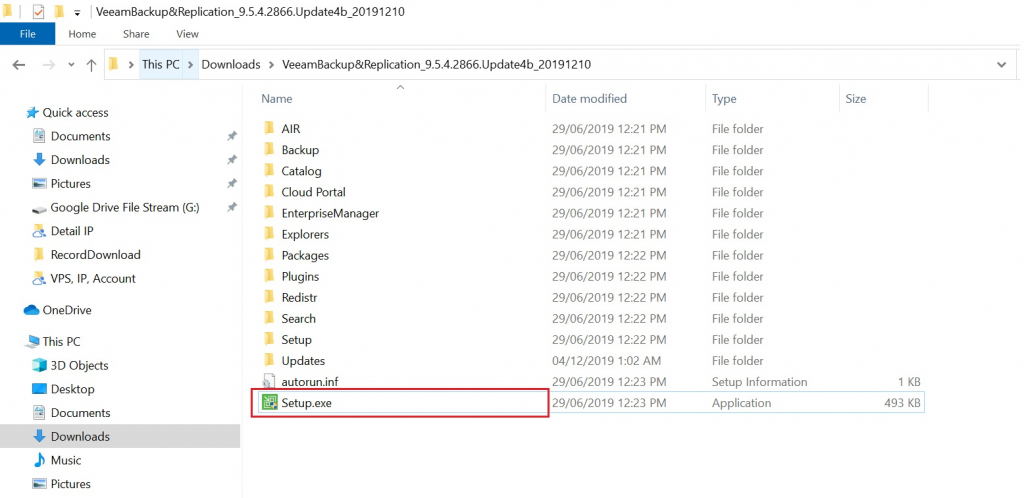Sort by the Name column header
This screenshot has height=498, width=1024.
coord(277,99)
